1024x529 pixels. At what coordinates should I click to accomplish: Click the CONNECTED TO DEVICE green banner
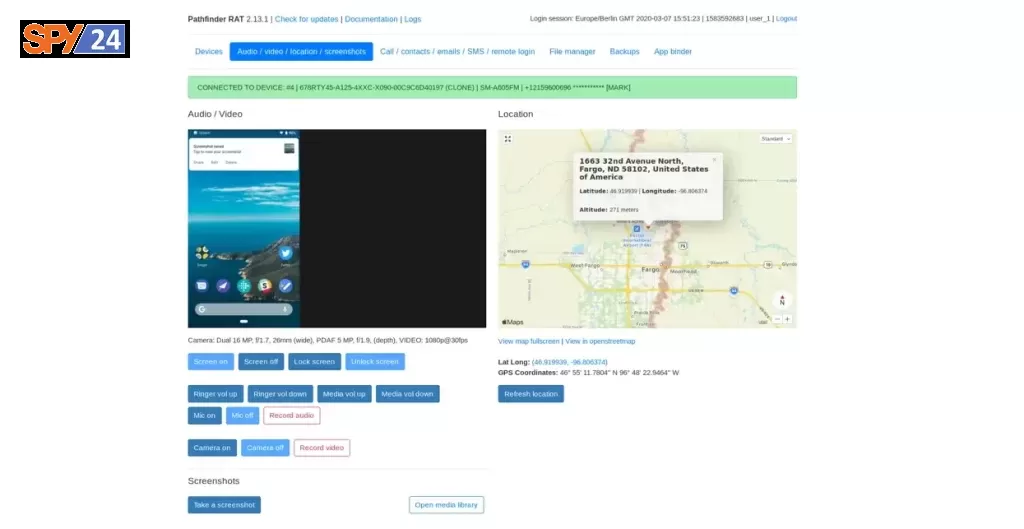(x=492, y=88)
